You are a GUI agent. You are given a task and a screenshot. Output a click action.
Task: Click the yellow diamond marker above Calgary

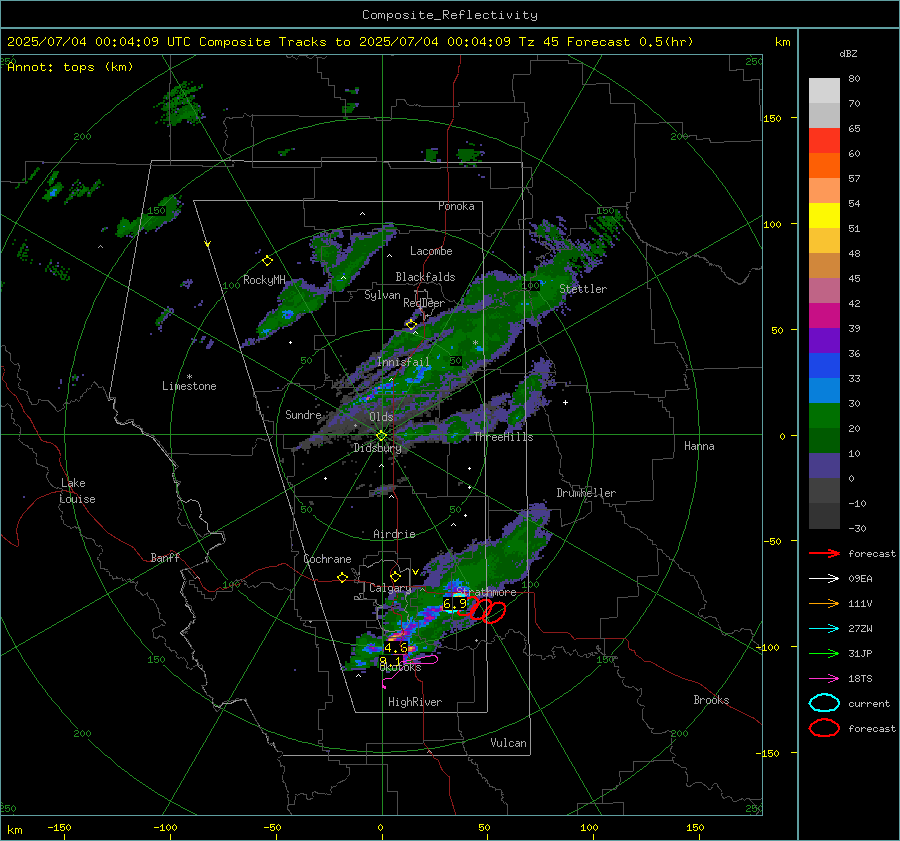tap(395, 576)
